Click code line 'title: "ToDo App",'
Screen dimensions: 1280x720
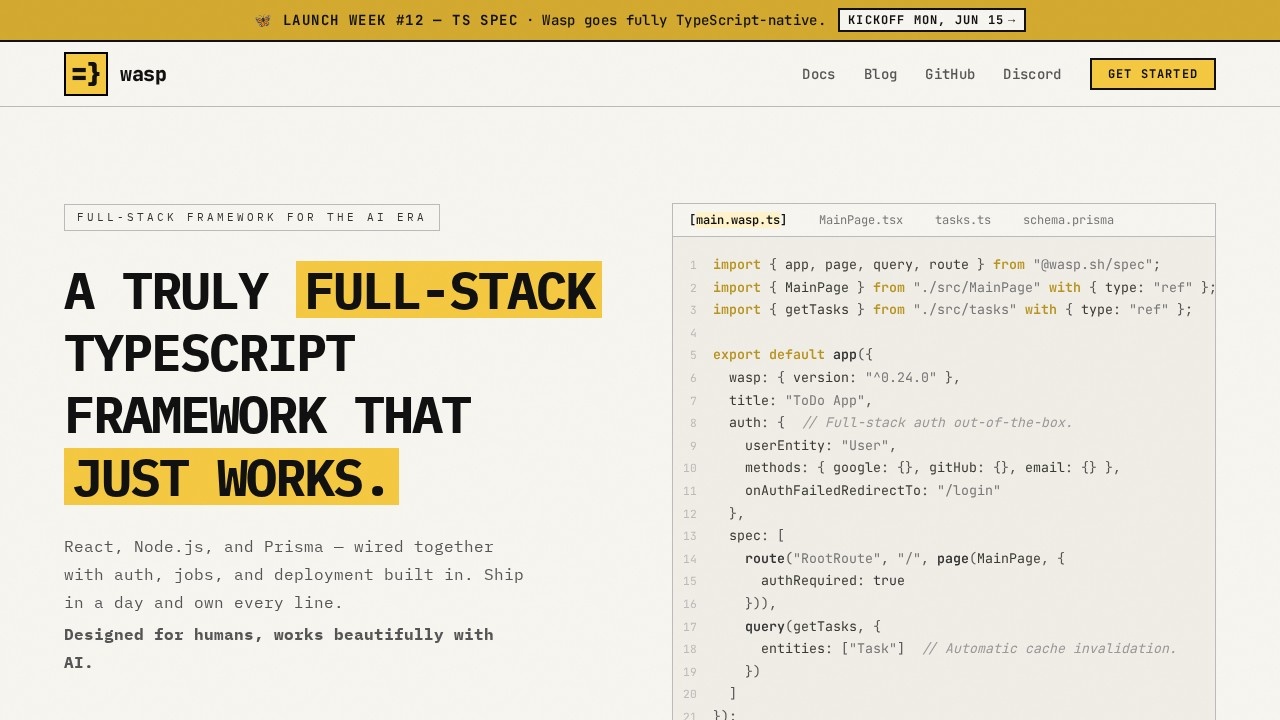[801, 400]
